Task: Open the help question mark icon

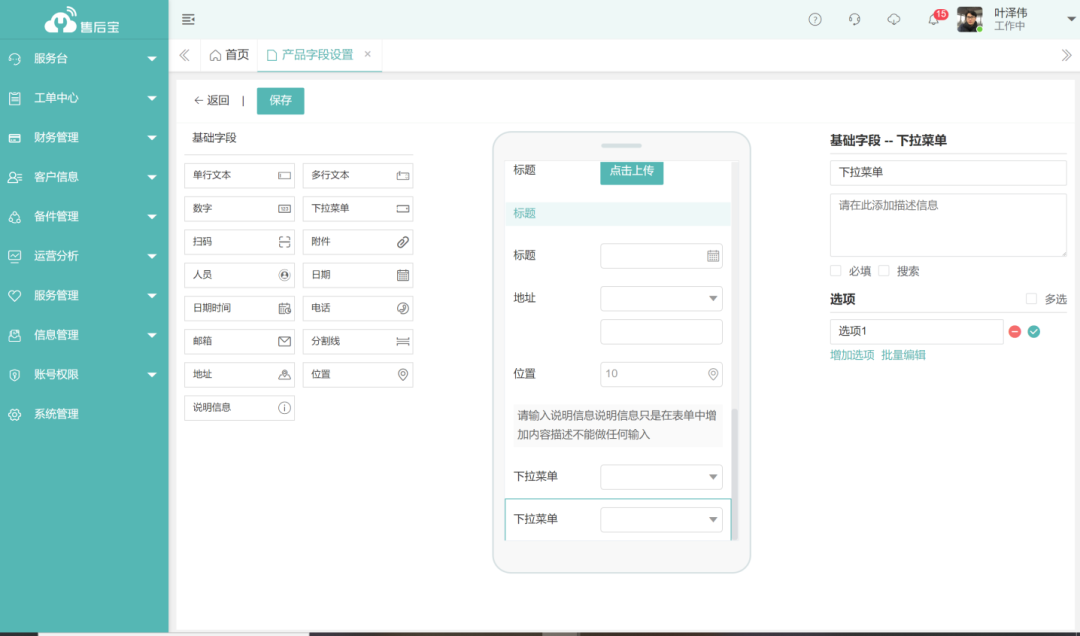Action: tap(815, 20)
